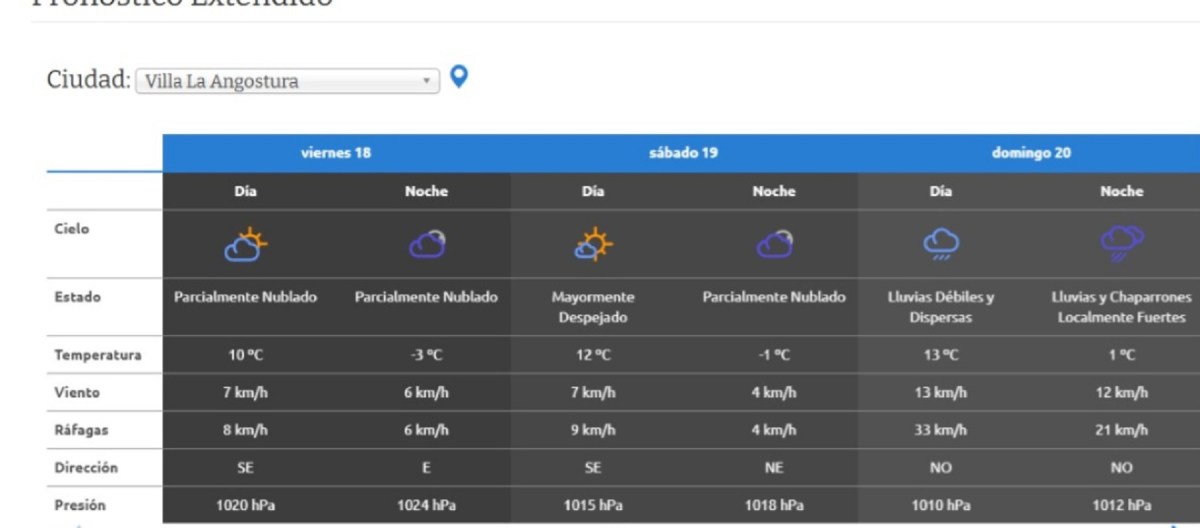Select the domingo 20 header
The image size is (1200, 528).
click(1030, 153)
